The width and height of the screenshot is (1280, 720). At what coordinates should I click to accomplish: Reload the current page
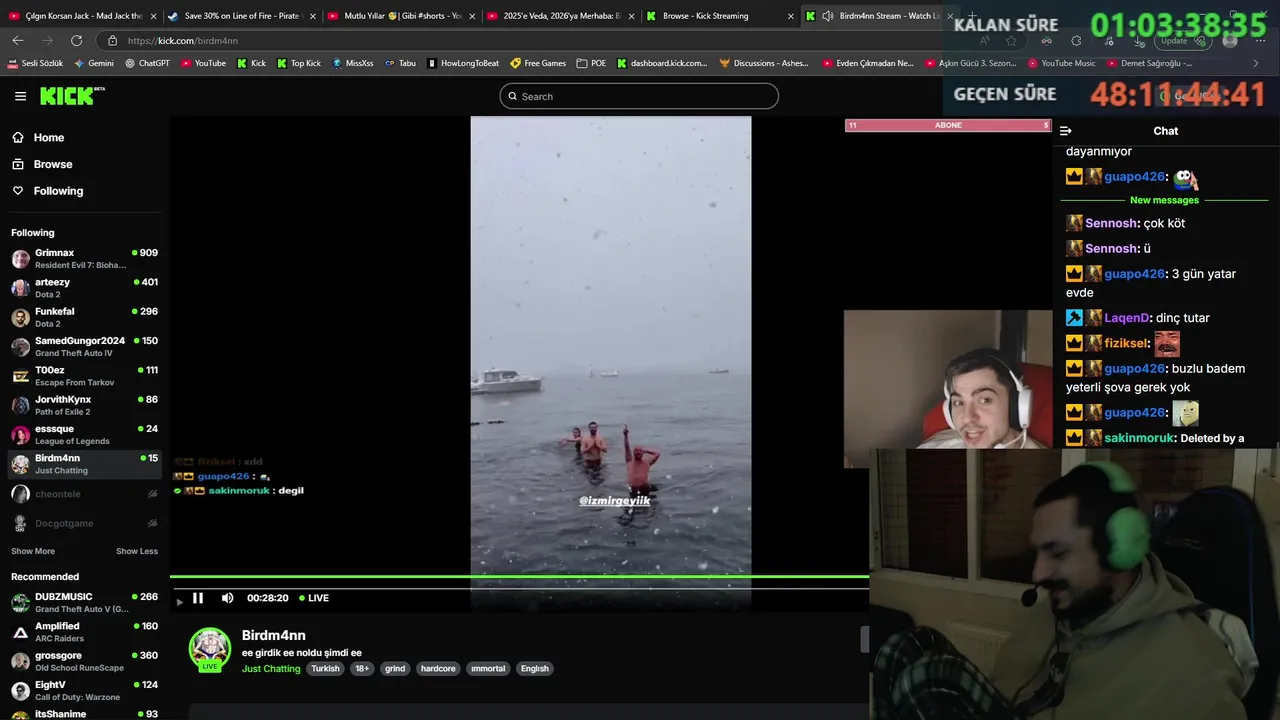(77, 40)
